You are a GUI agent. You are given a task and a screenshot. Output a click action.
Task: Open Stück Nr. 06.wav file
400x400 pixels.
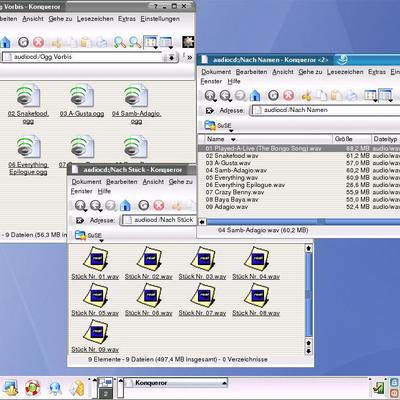tap(149, 300)
